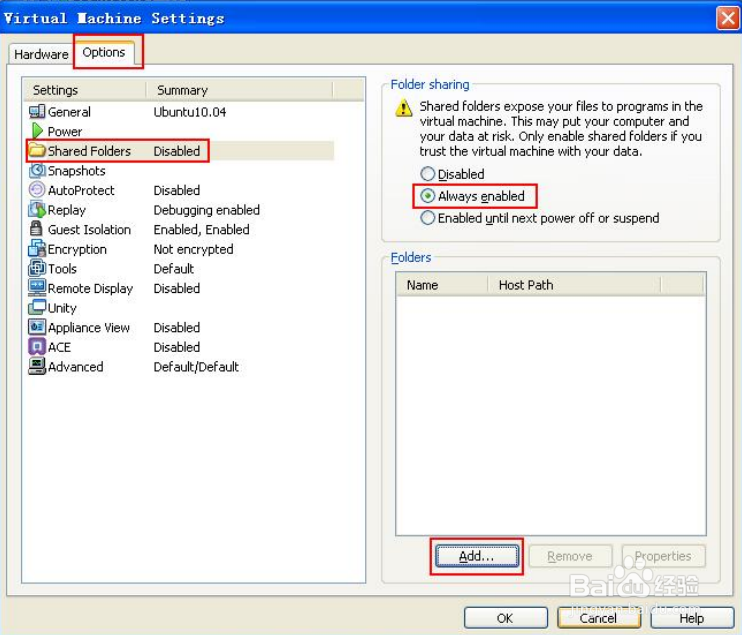The height and width of the screenshot is (635, 742).
Task: Select the Disabled folder sharing radio button
Action: click(427, 174)
